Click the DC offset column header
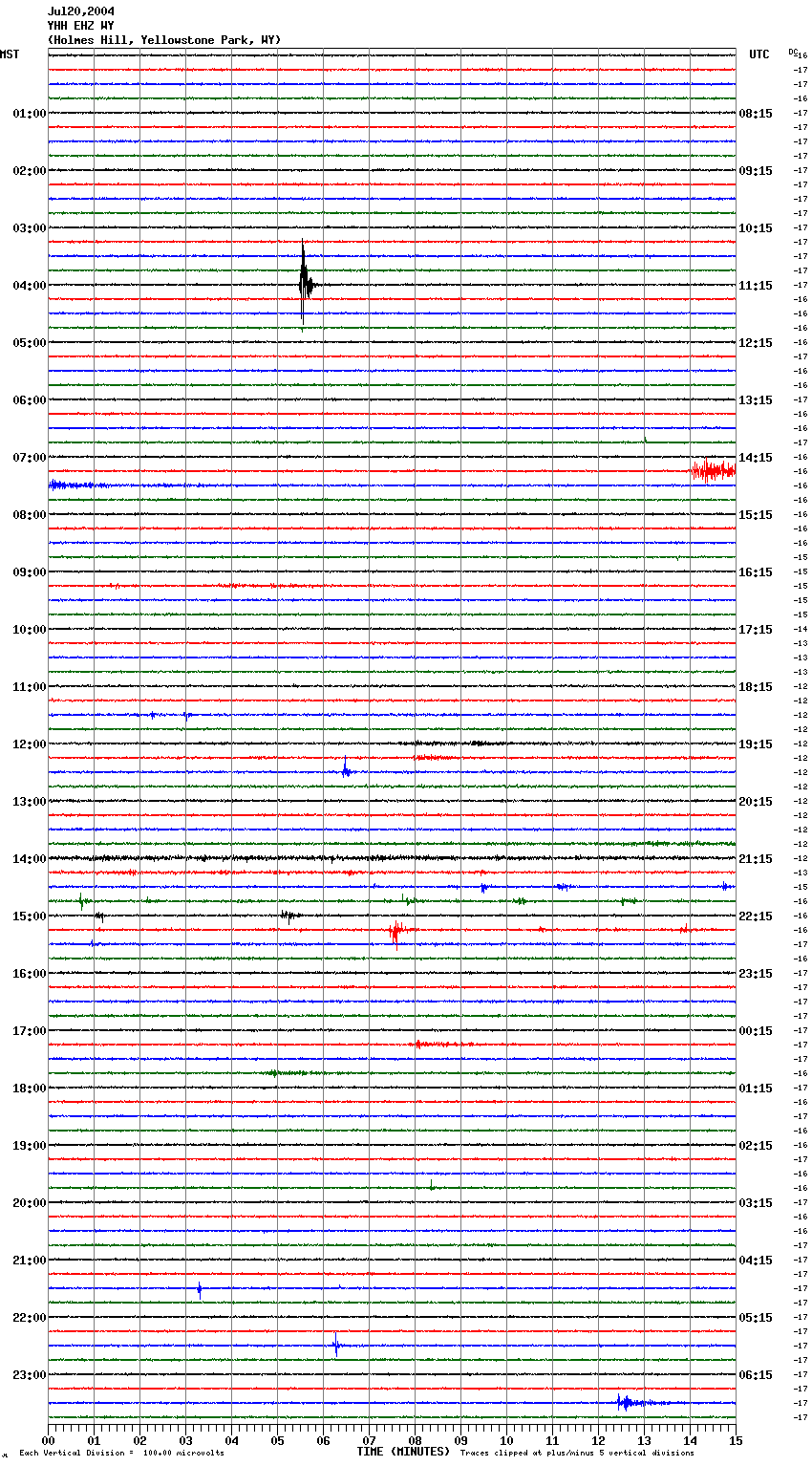Viewport: 812px width, 1466px height. pos(793,52)
